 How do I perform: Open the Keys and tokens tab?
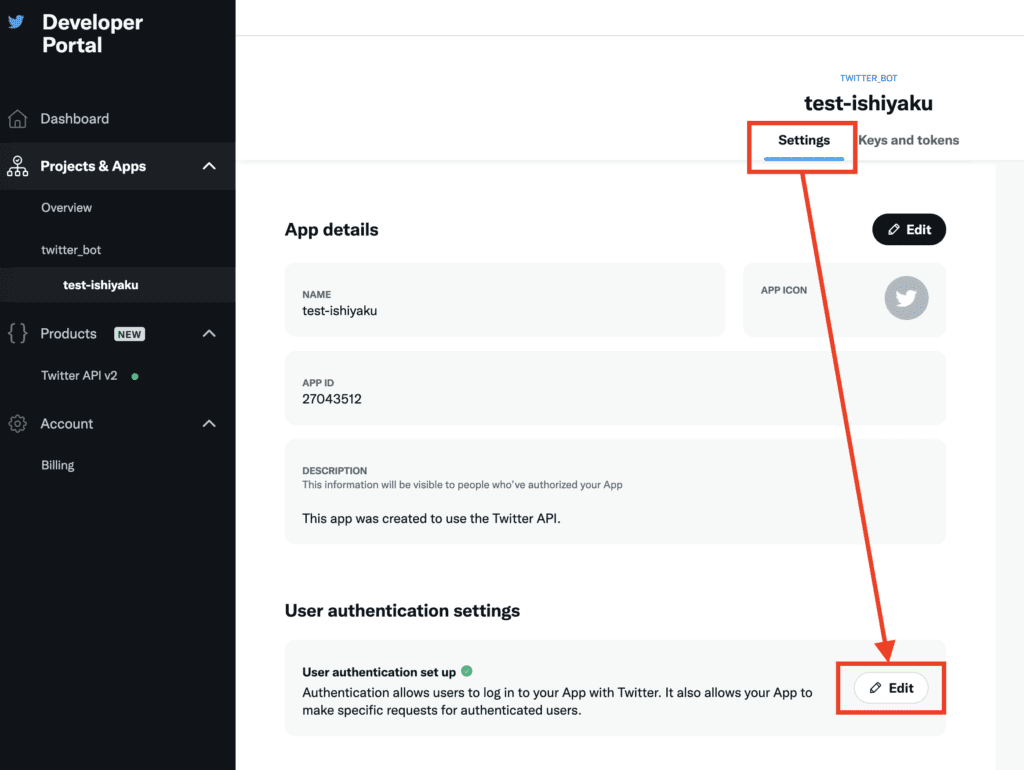(x=908, y=140)
